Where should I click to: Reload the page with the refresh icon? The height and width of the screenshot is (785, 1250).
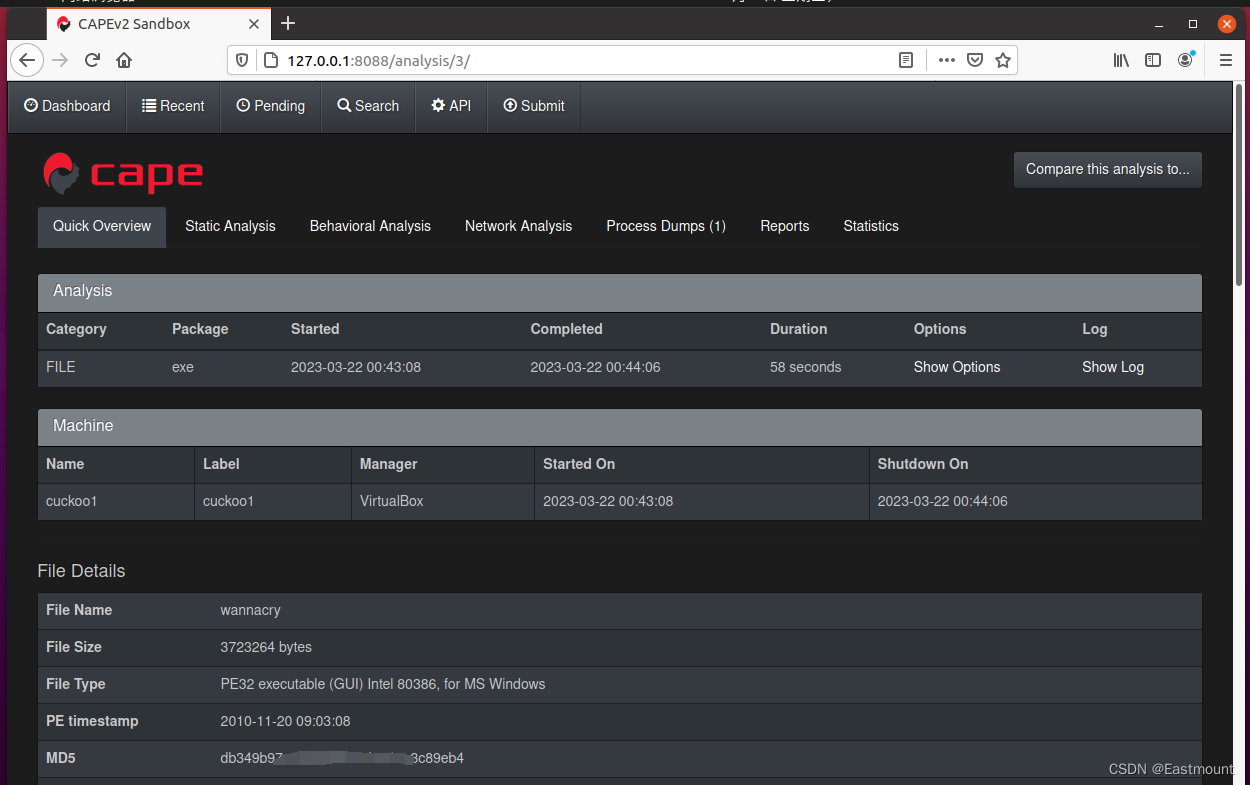(92, 60)
